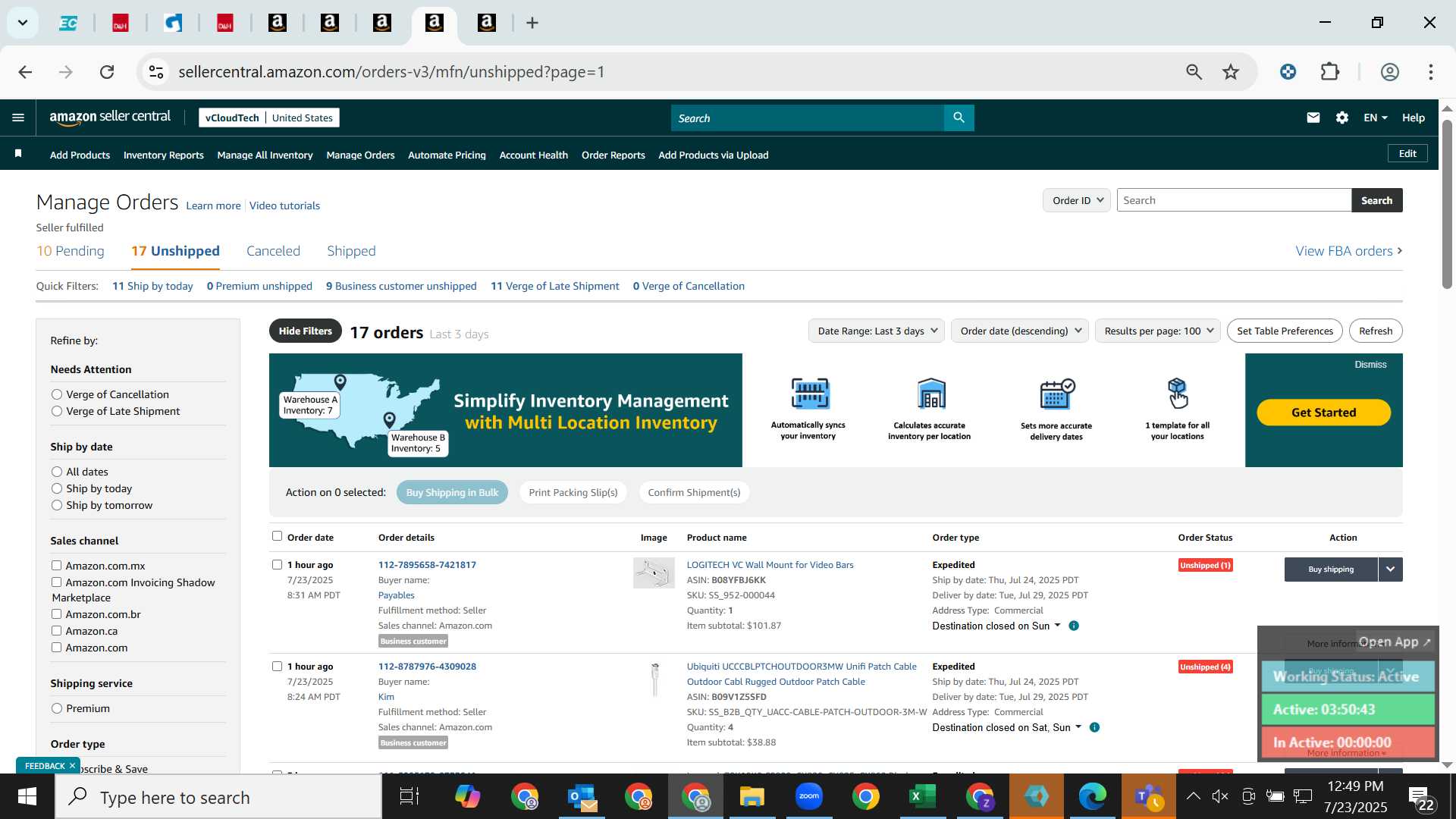This screenshot has width=1456, height=819.
Task: Open File Explorer from the taskbar
Action: 752,797
